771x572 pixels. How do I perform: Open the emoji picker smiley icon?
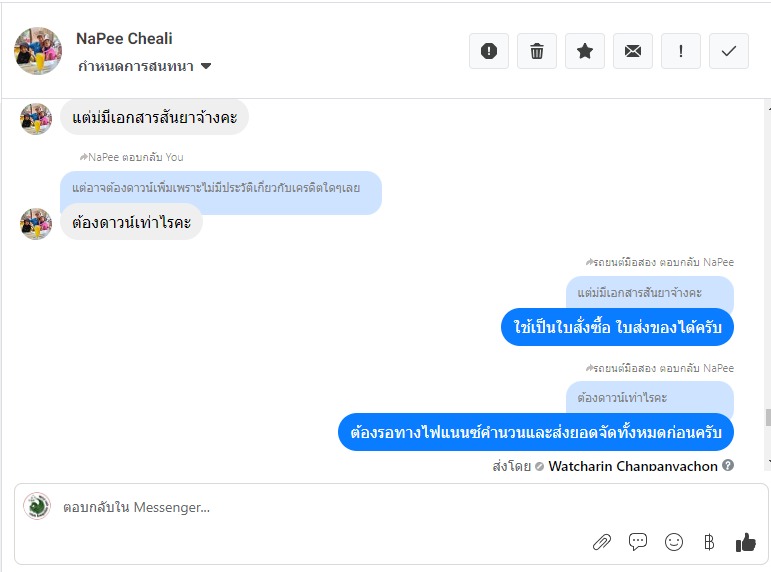tap(674, 542)
